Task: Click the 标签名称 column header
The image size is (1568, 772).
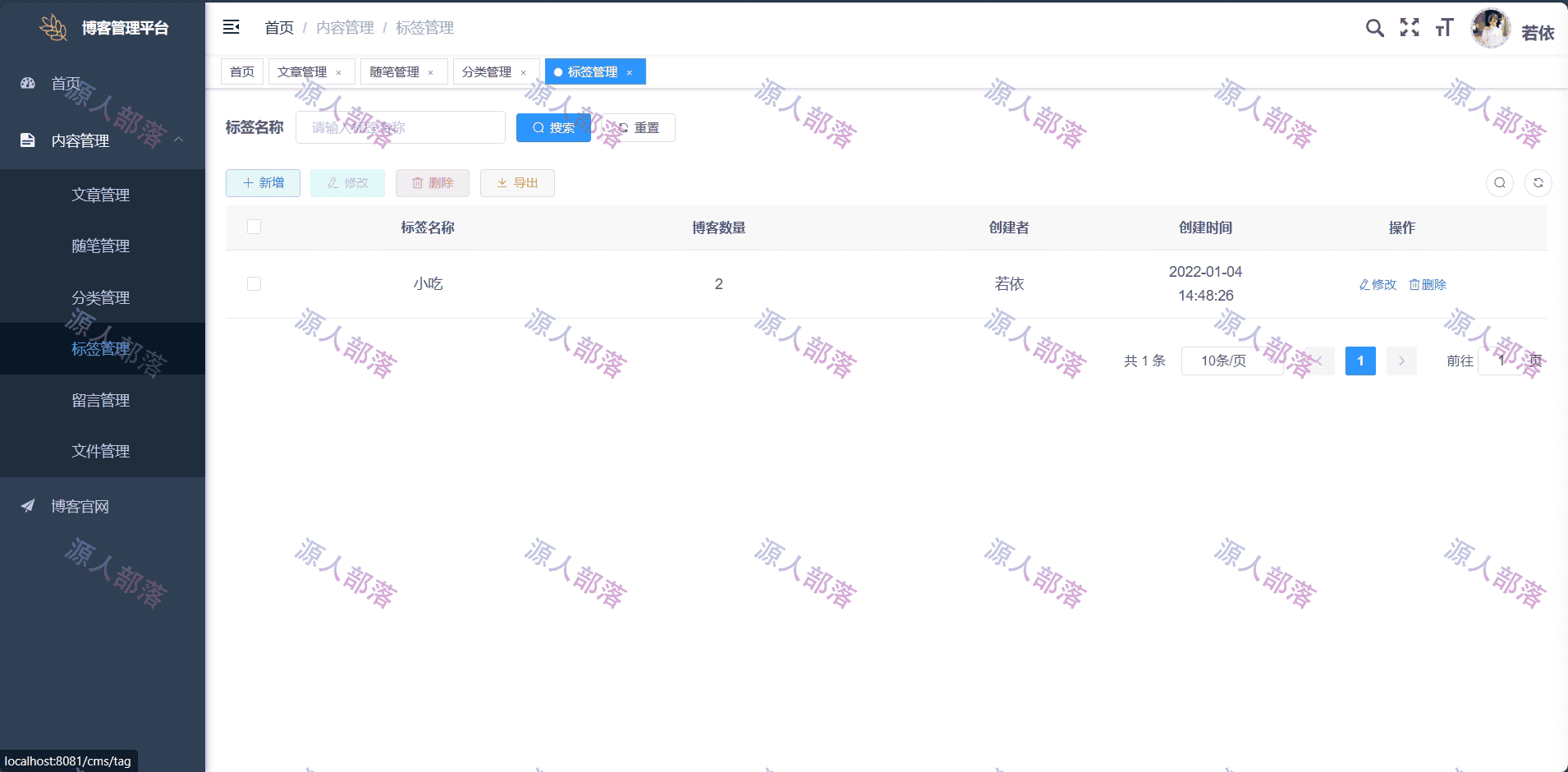Action: click(x=428, y=227)
